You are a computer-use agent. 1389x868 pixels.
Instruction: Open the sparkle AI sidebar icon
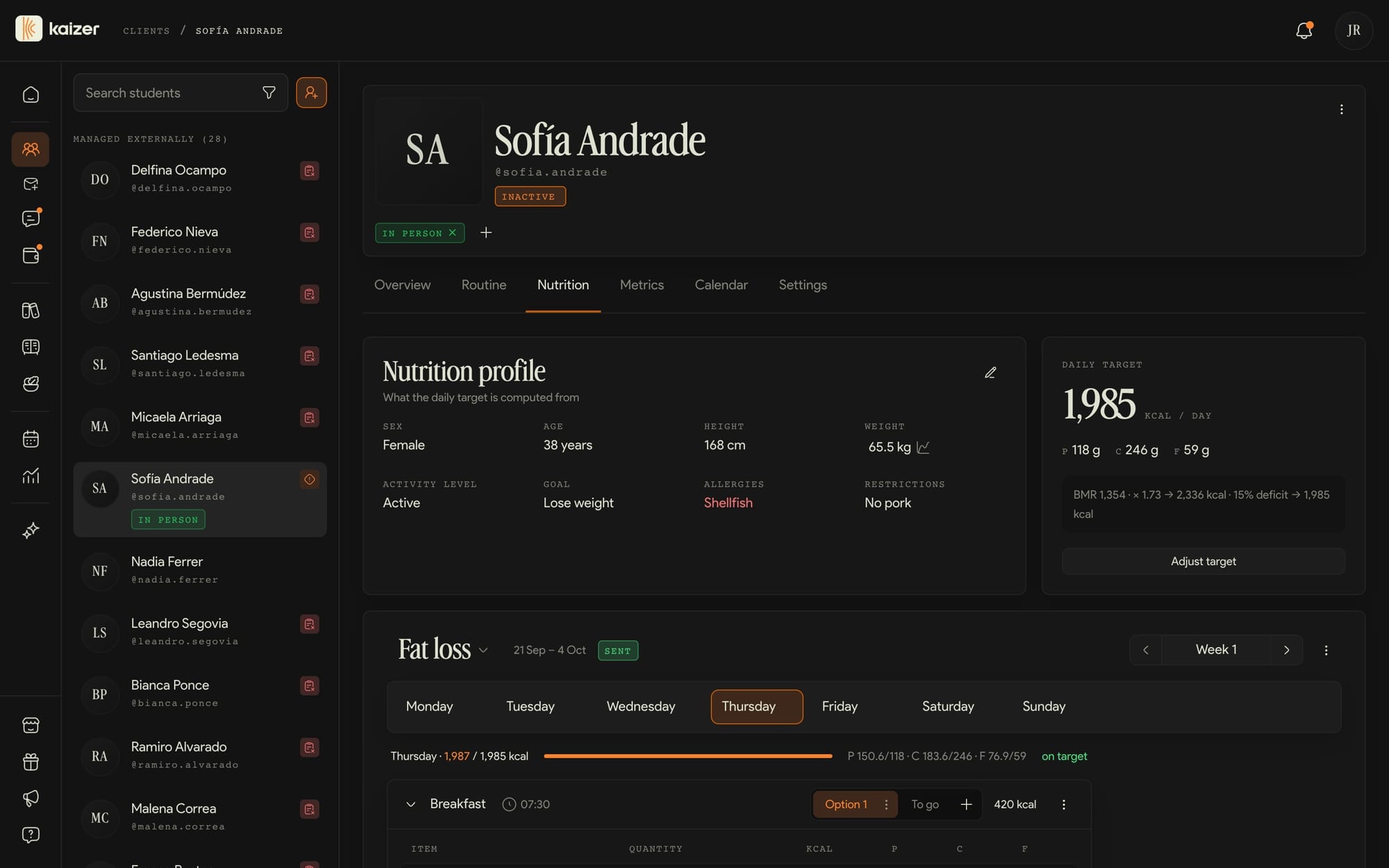pos(31,531)
